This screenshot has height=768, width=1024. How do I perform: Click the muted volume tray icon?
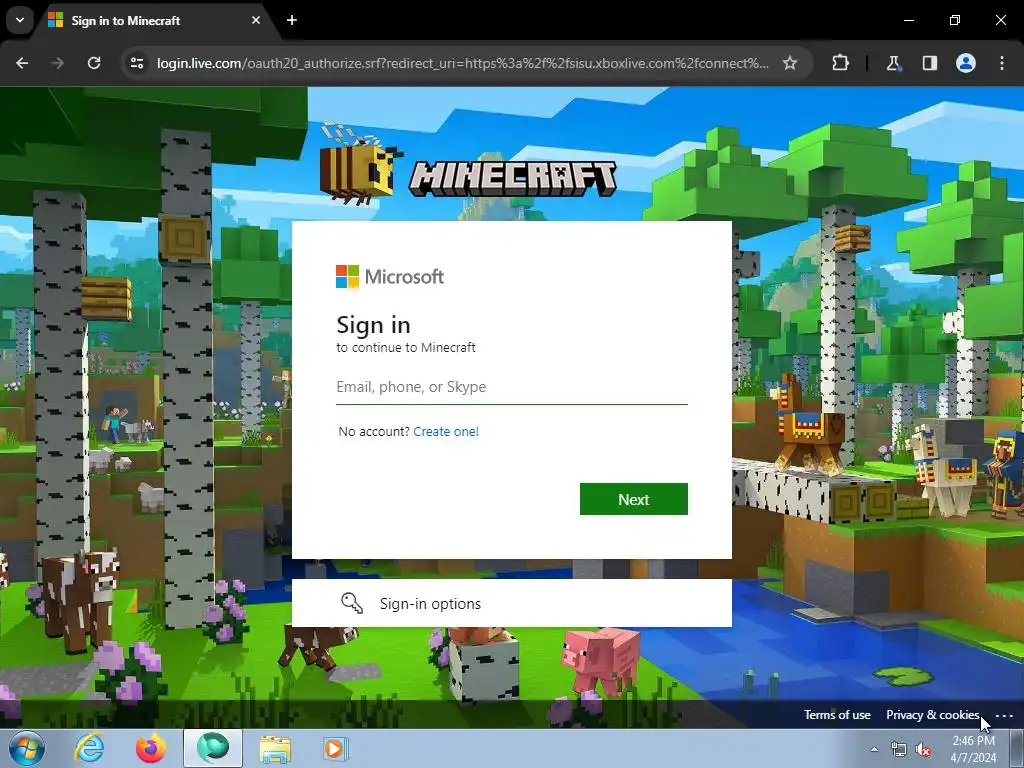point(923,749)
